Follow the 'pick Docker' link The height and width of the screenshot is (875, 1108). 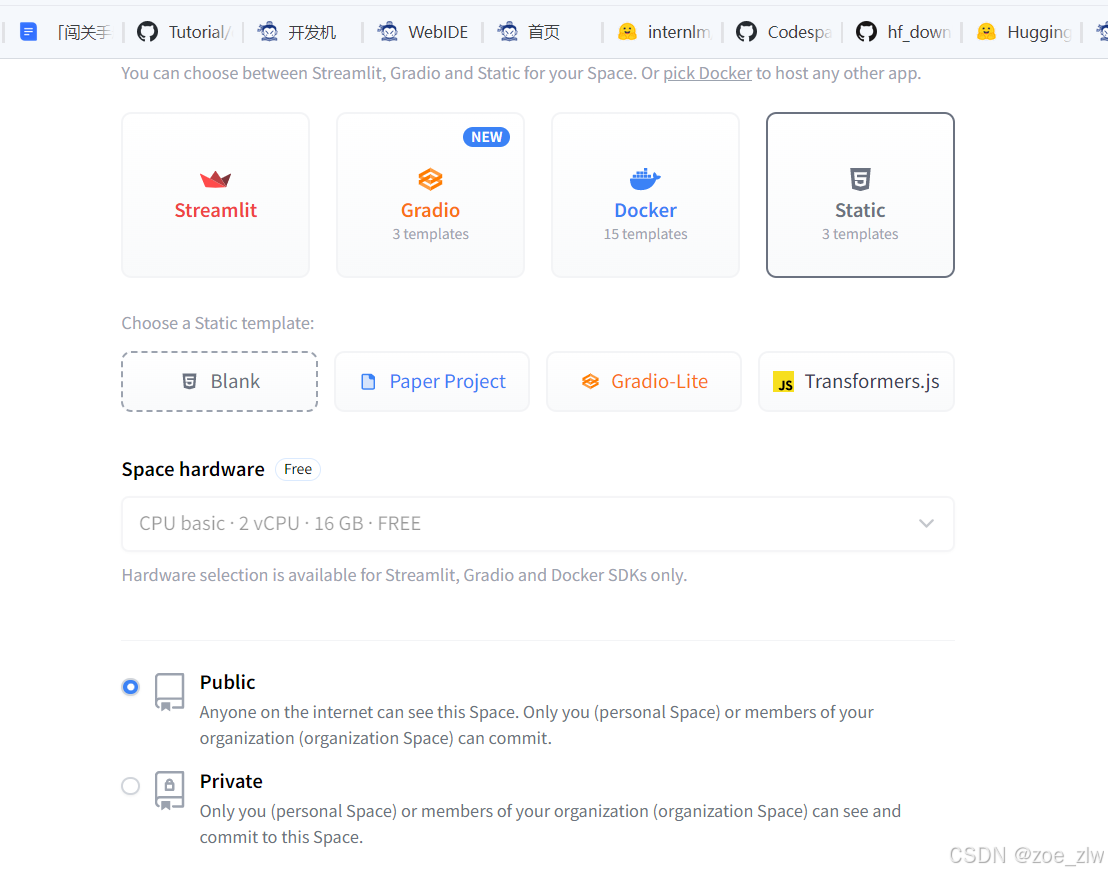tap(707, 74)
